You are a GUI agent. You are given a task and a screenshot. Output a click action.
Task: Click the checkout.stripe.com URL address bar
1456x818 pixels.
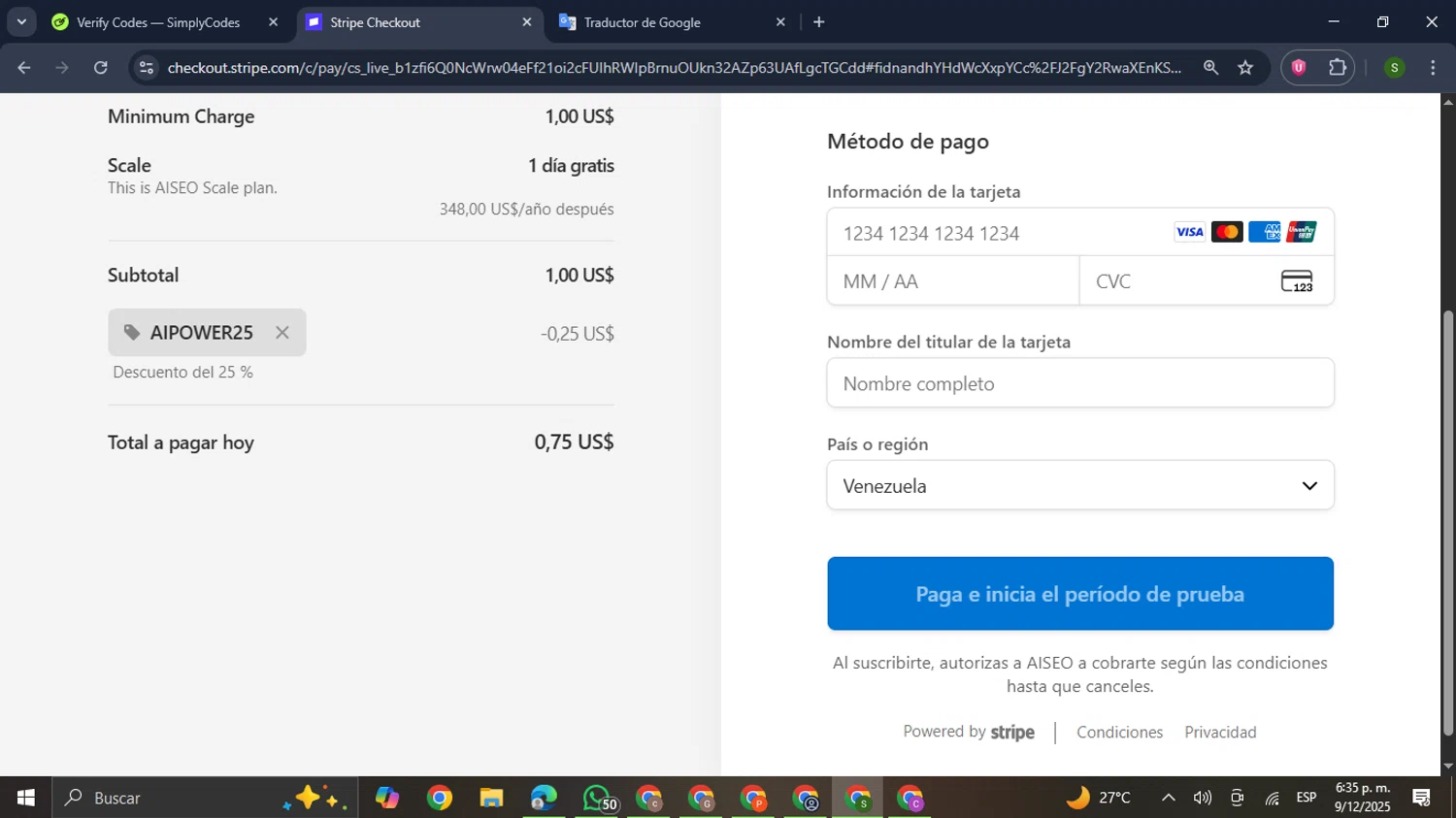pyautogui.click(x=674, y=68)
